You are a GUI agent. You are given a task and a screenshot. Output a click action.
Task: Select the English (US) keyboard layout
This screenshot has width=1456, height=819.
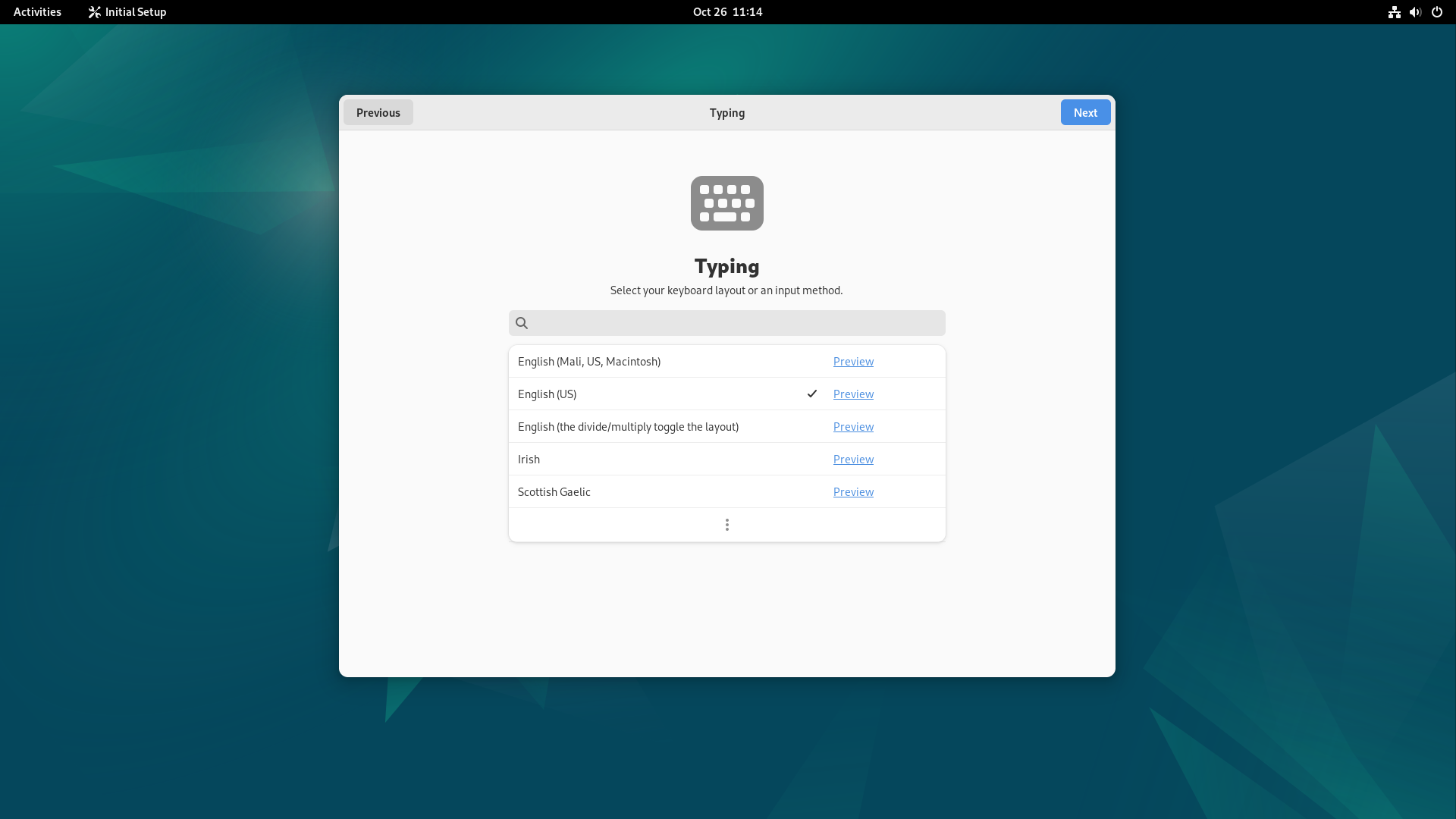652,394
